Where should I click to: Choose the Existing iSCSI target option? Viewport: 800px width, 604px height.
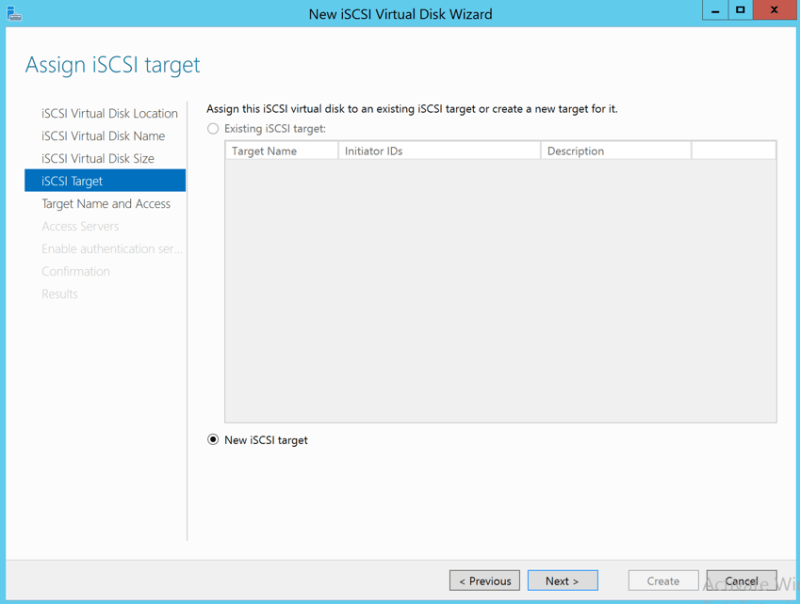click(x=213, y=129)
